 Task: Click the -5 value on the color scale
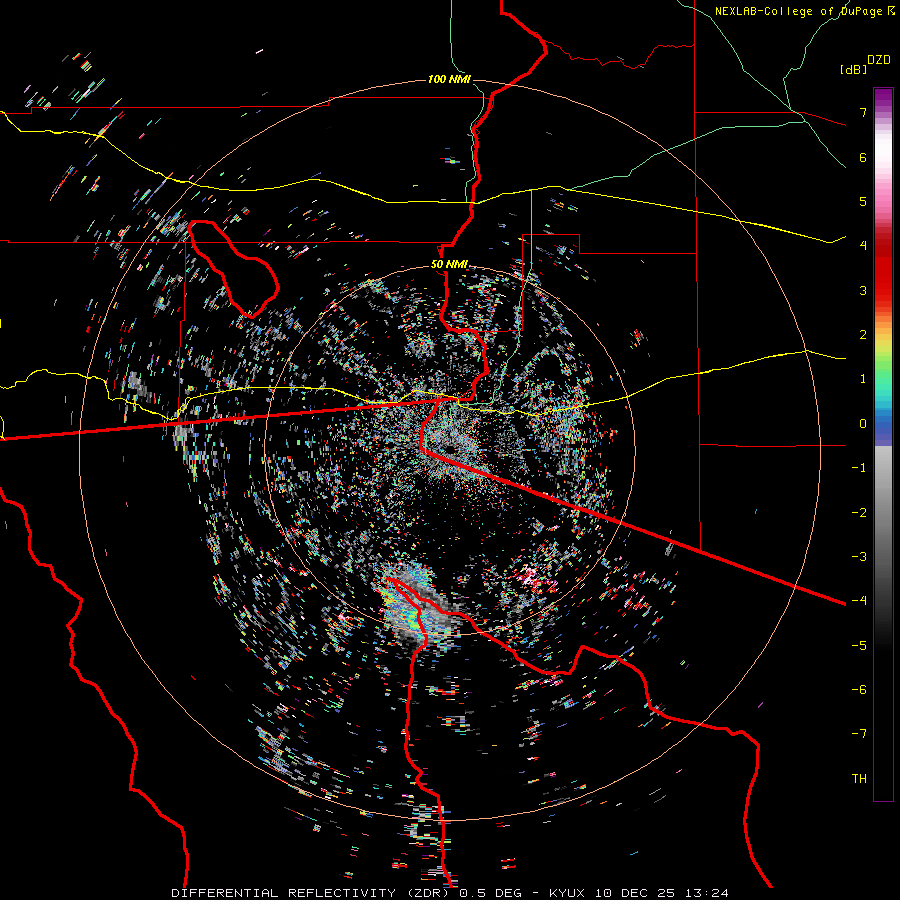(x=859, y=646)
